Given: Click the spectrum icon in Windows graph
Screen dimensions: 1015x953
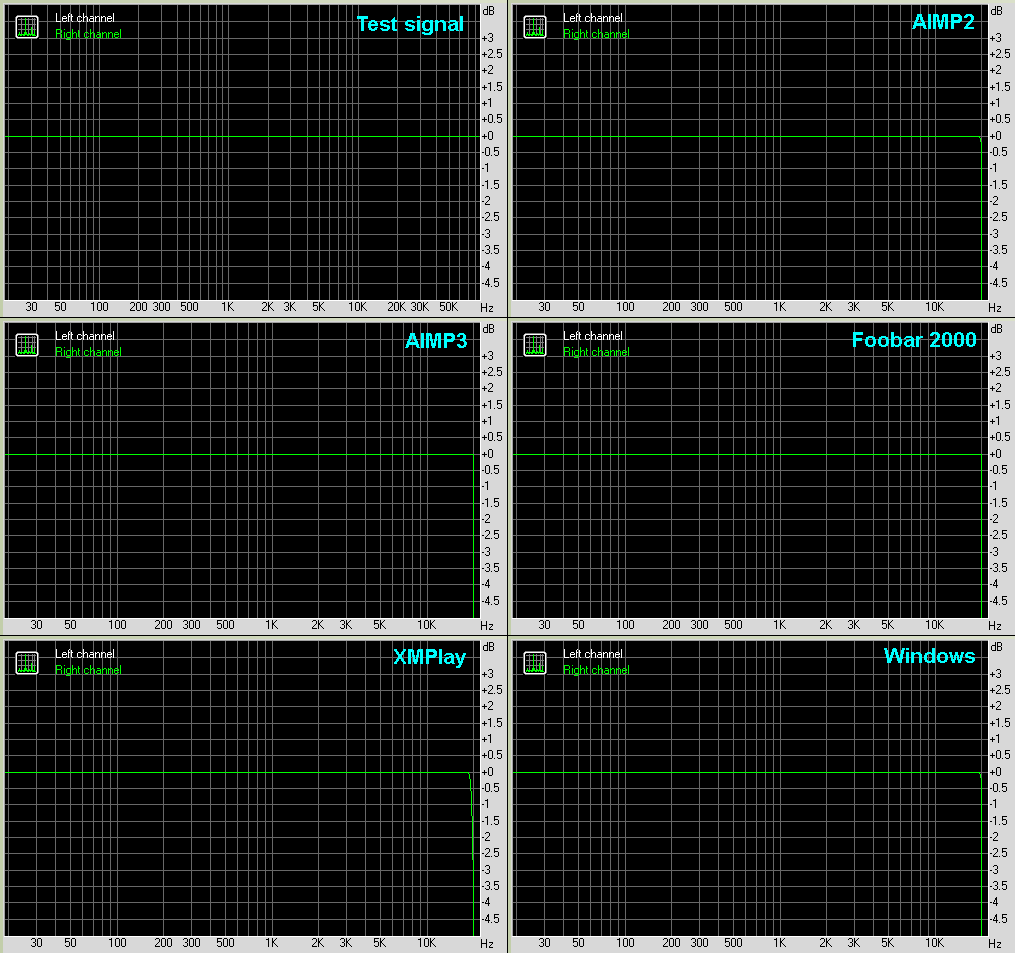Looking at the screenshot, I should click(x=535, y=663).
